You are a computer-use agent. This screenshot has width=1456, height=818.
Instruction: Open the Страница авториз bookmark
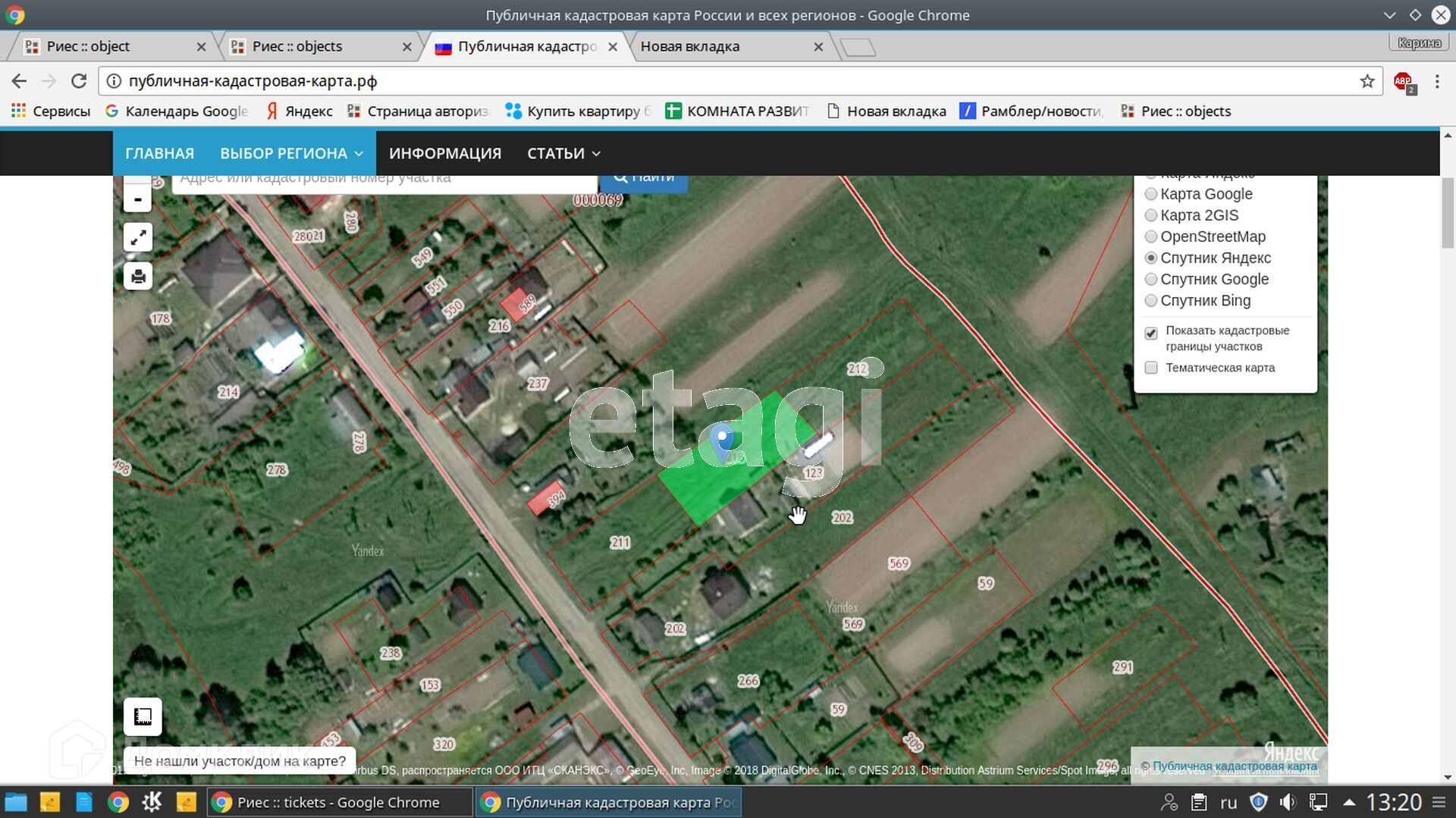point(418,111)
